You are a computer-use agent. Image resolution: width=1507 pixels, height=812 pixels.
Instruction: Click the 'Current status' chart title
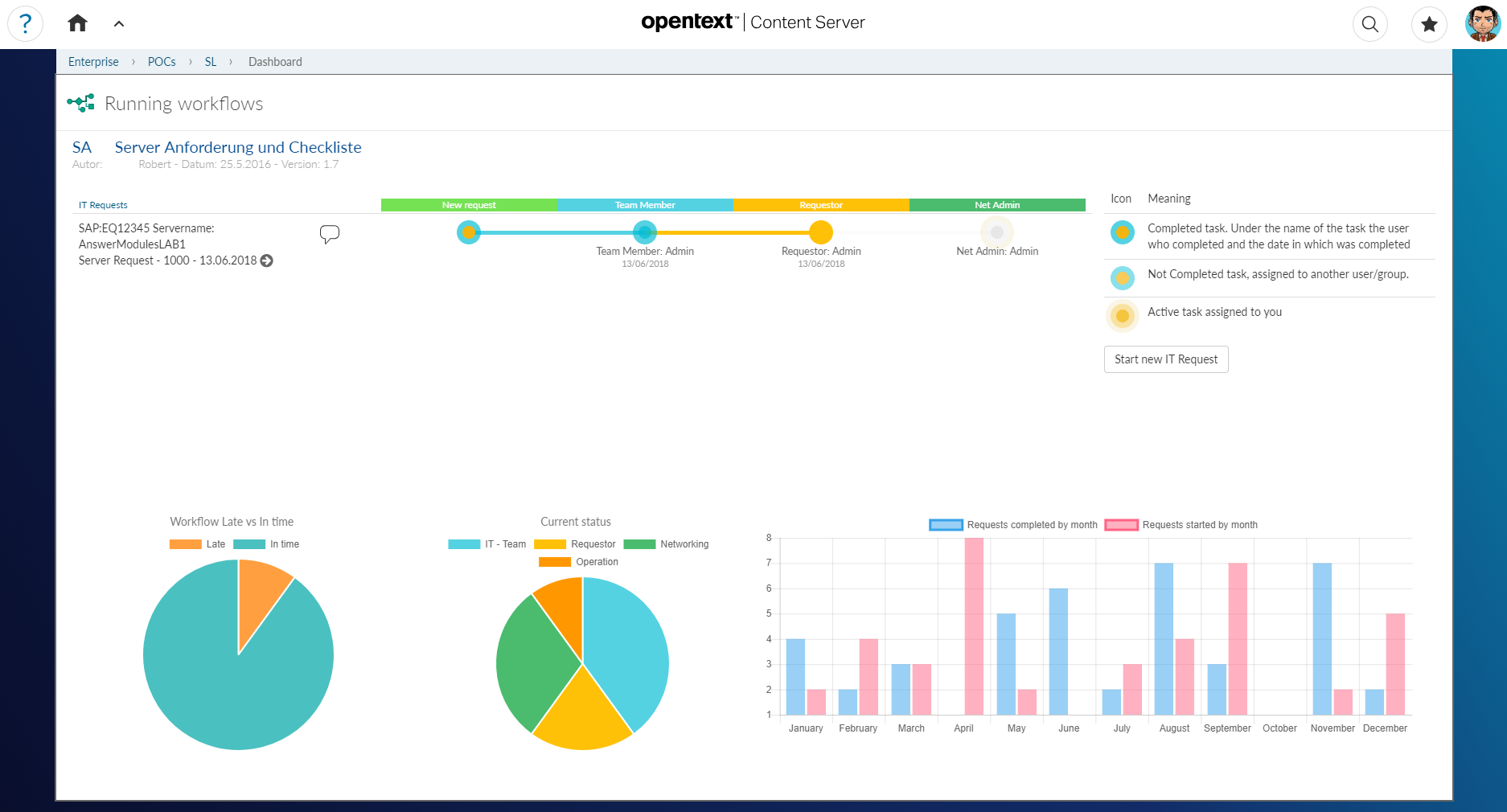point(576,522)
